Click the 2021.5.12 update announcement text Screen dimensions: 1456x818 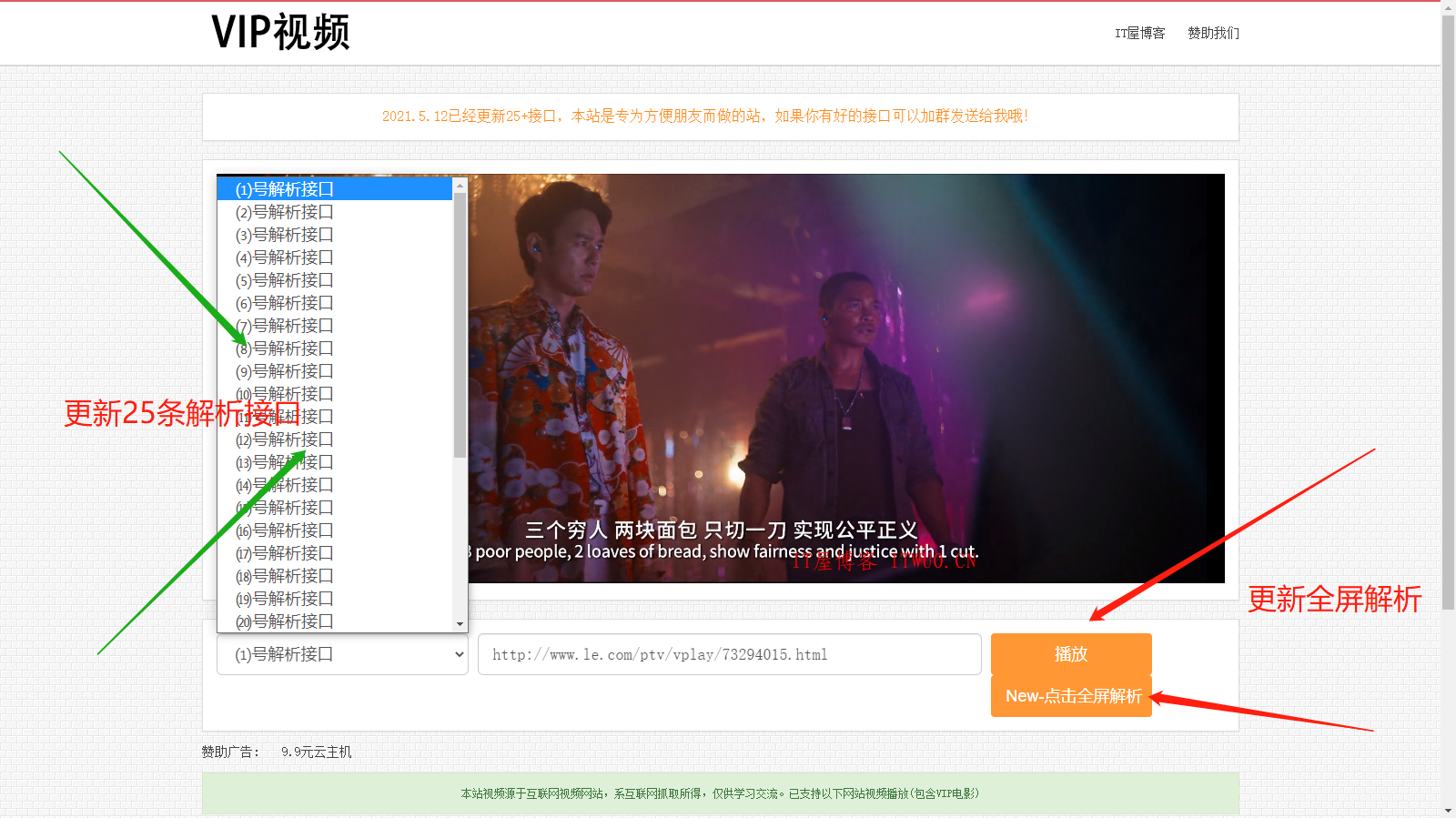click(x=705, y=116)
